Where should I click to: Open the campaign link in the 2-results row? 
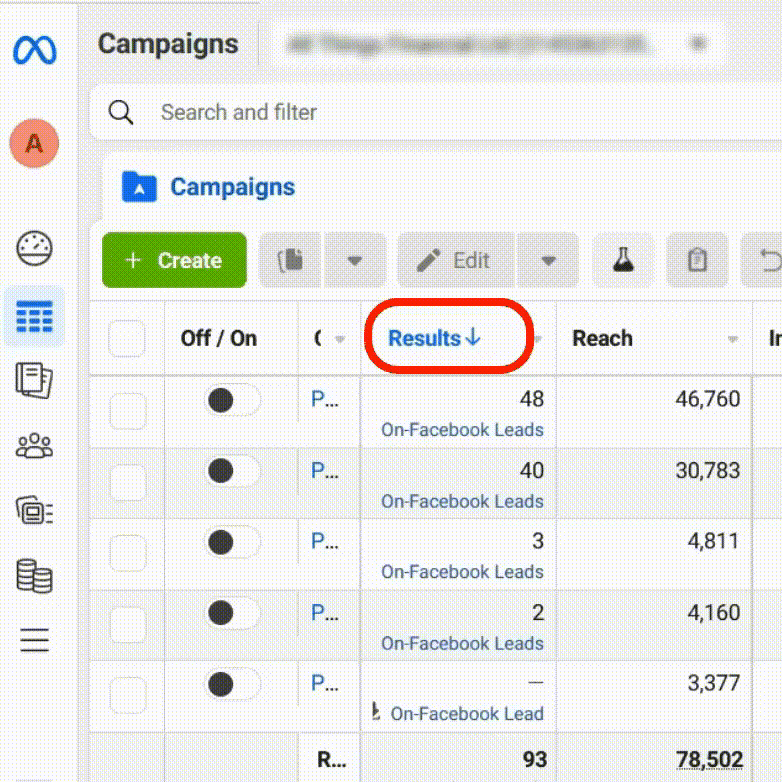tap(325, 612)
